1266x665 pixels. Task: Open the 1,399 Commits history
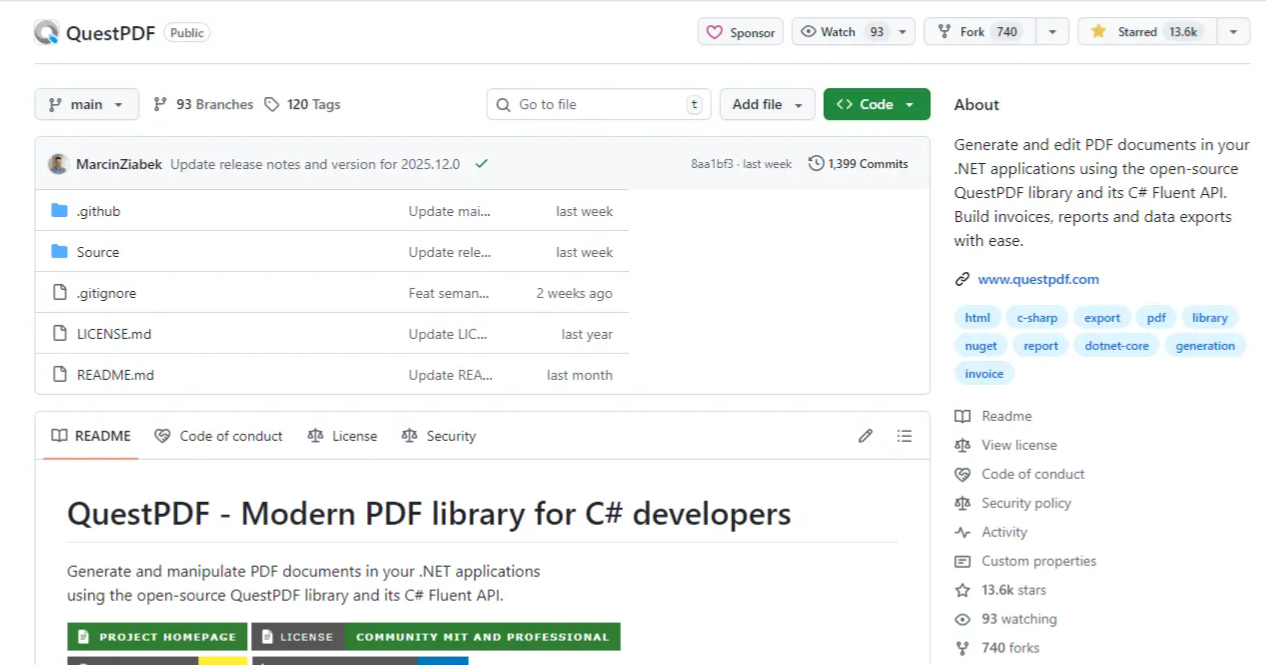point(858,164)
